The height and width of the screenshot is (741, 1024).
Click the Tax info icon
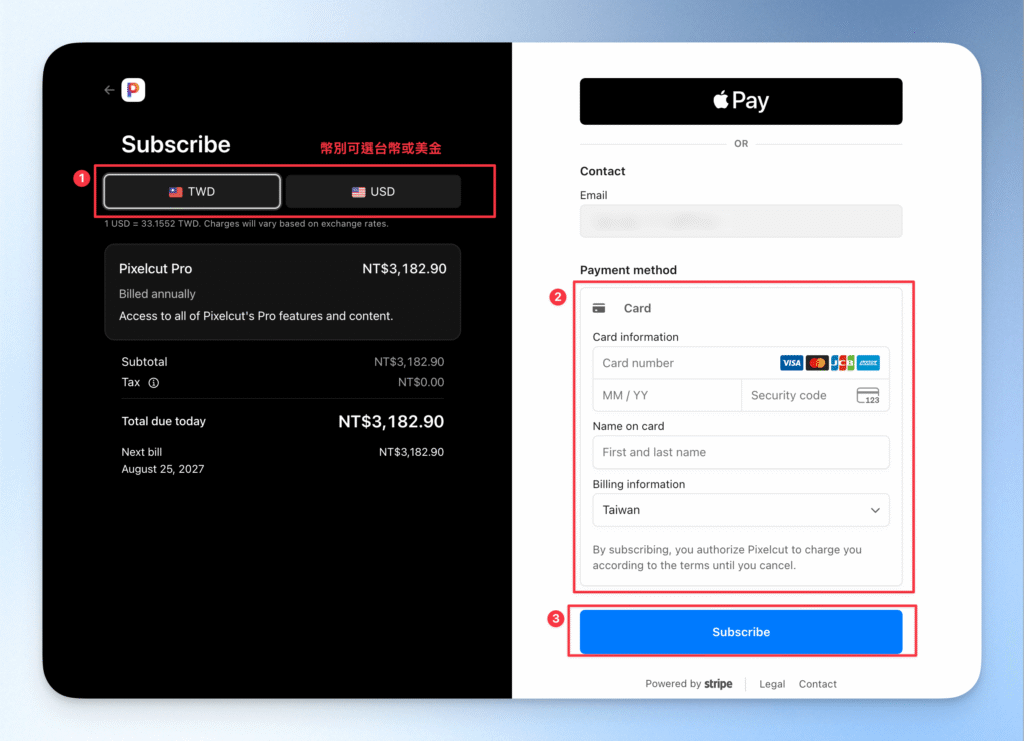tap(153, 383)
